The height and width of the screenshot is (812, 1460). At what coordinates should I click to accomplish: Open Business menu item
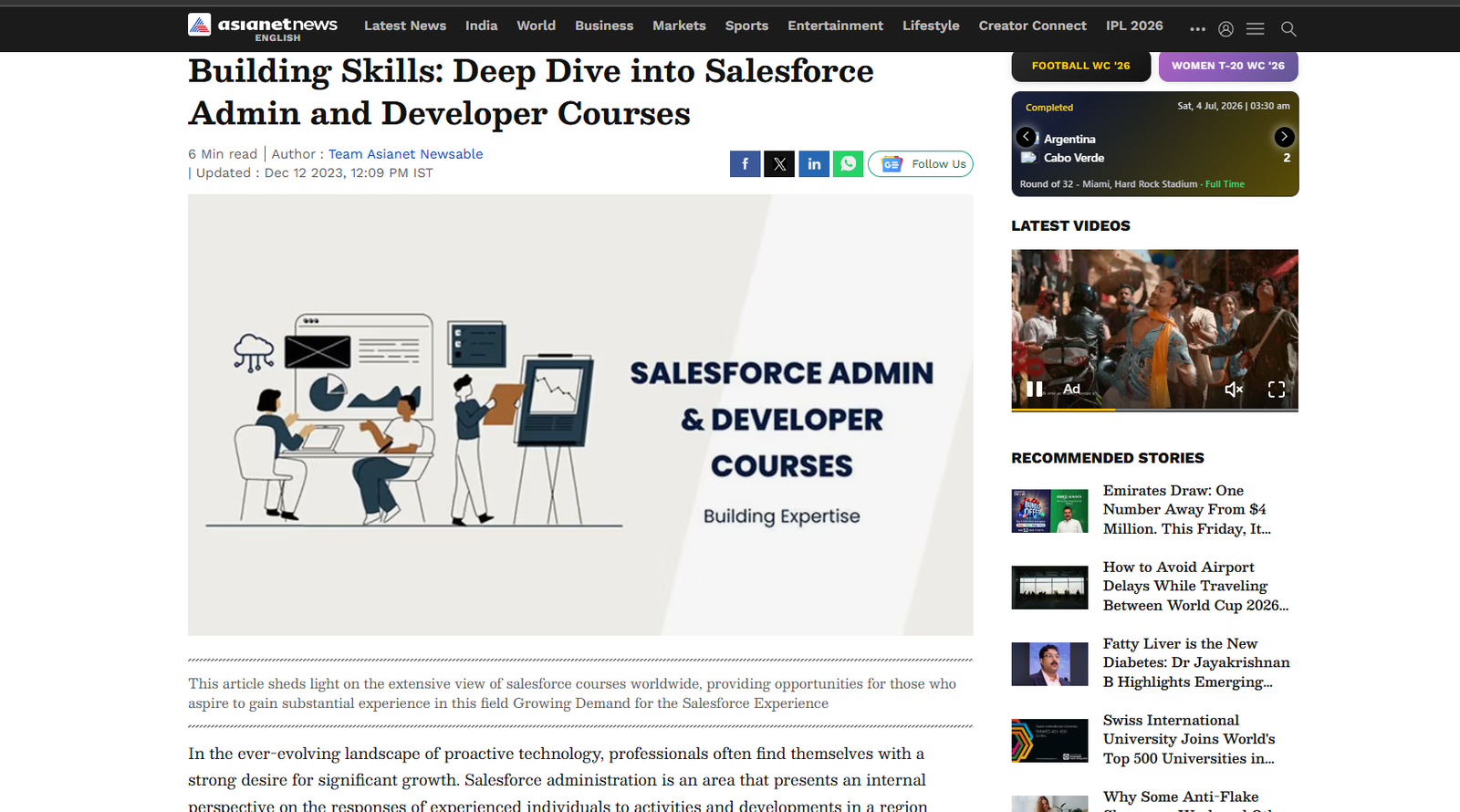[x=604, y=26]
